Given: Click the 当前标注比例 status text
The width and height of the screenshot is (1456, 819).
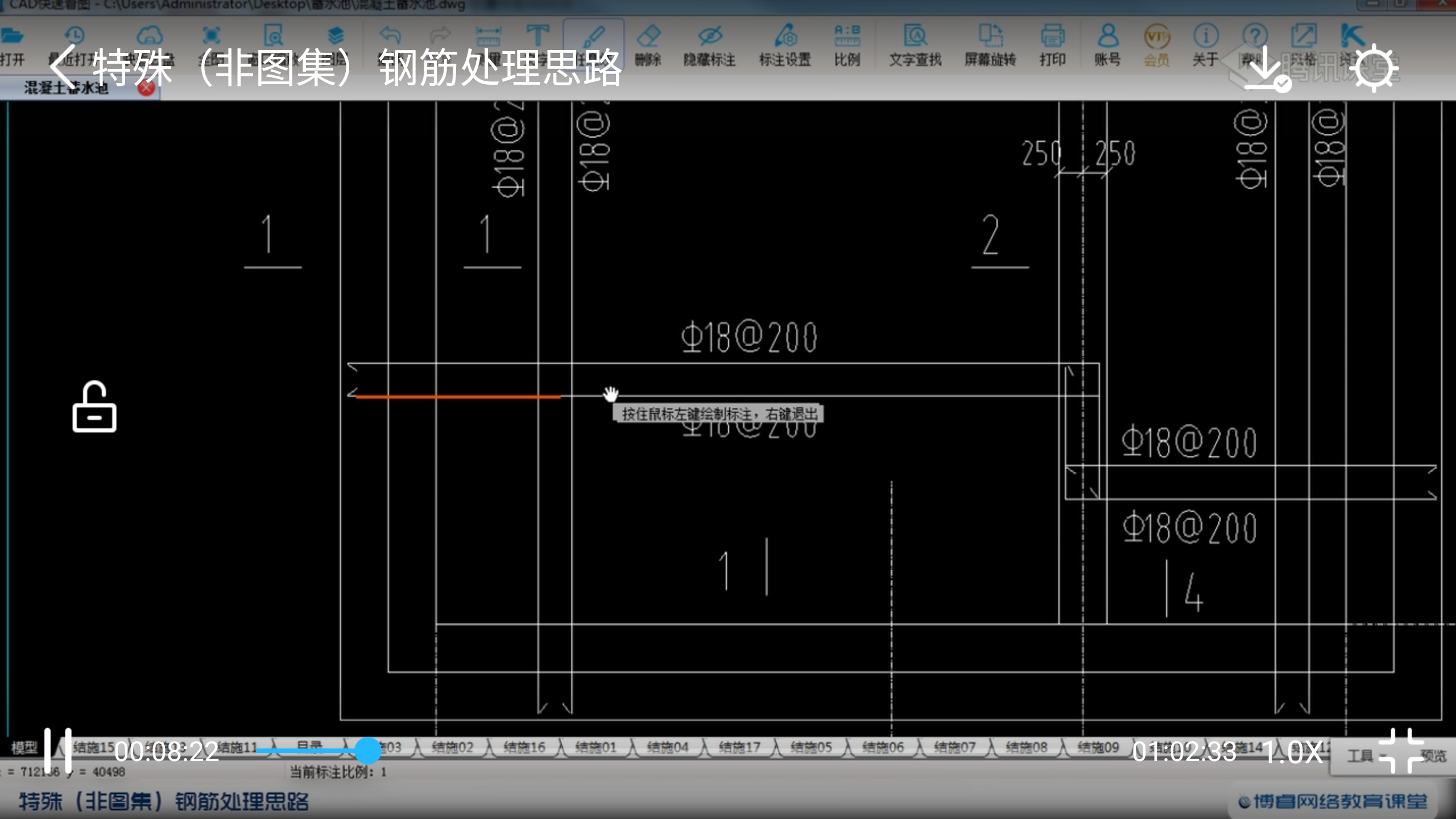Looking at the screenshot, I should (338, 772).
